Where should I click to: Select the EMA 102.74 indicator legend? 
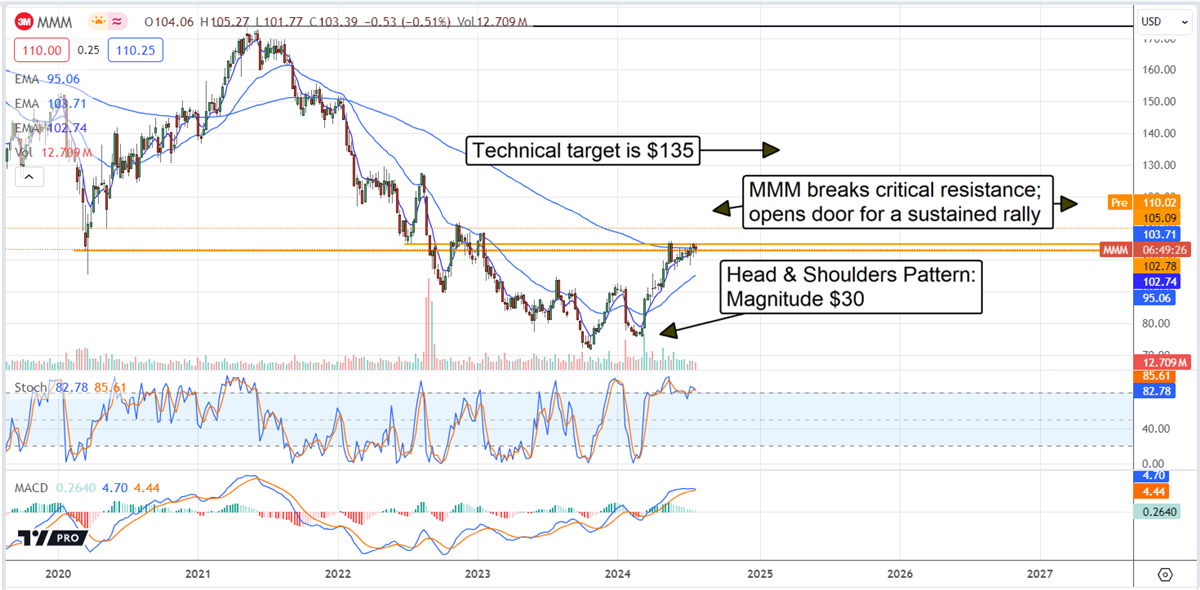50,128
